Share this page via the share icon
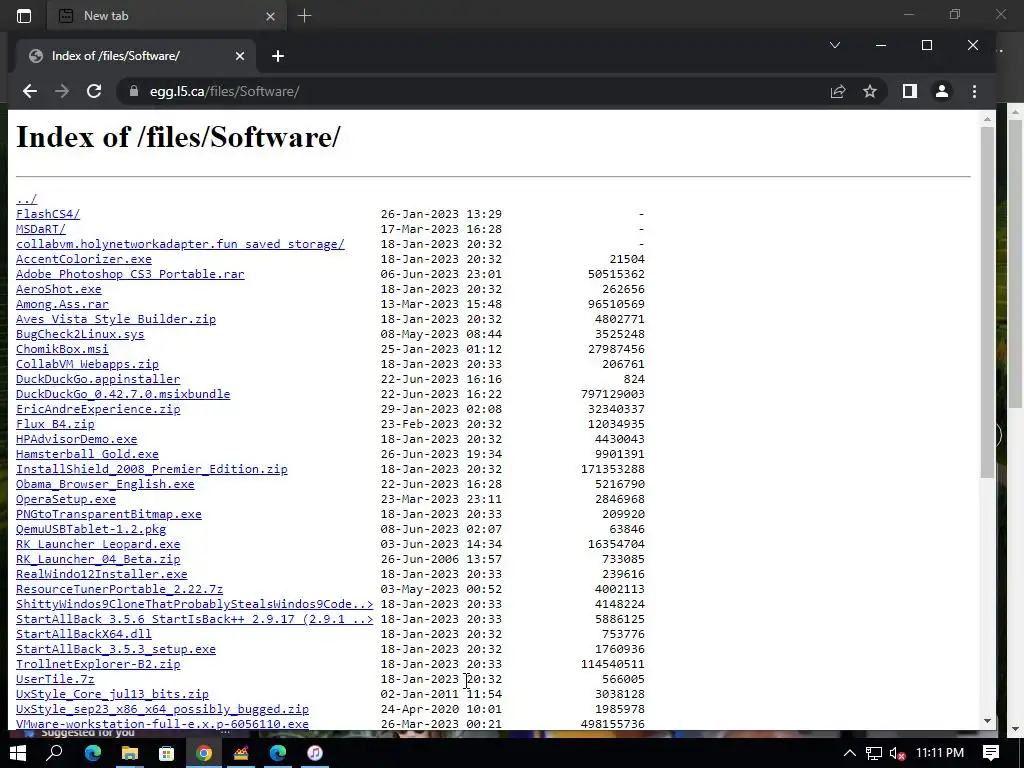Viewport: 1024px width, 768px height. click(838, 91)
